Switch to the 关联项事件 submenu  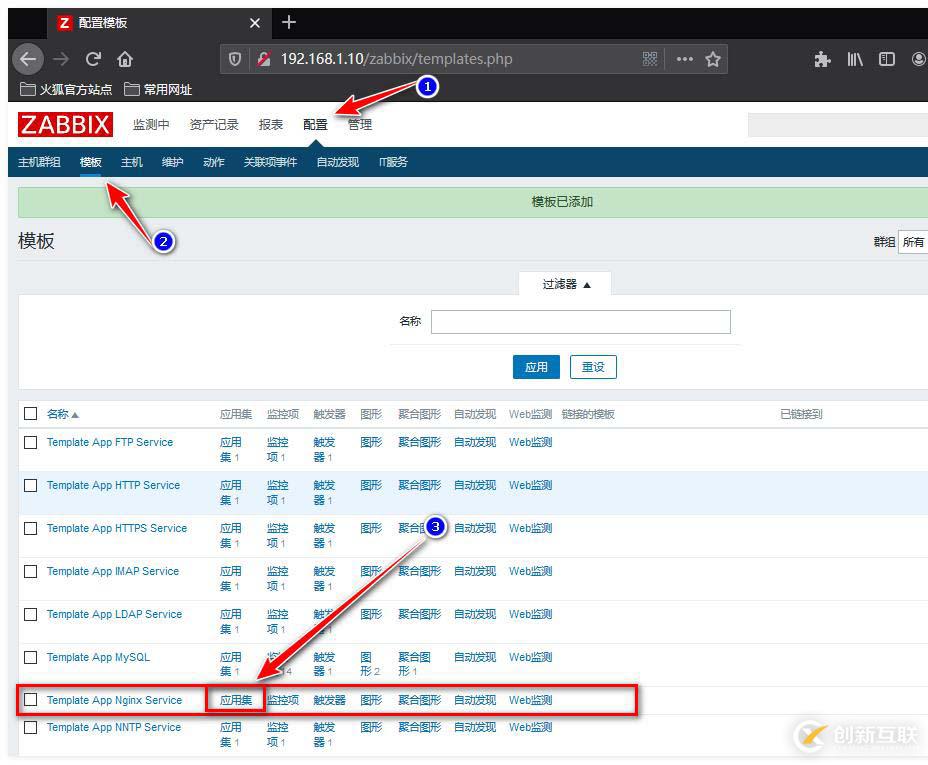(x=270, y=162)
